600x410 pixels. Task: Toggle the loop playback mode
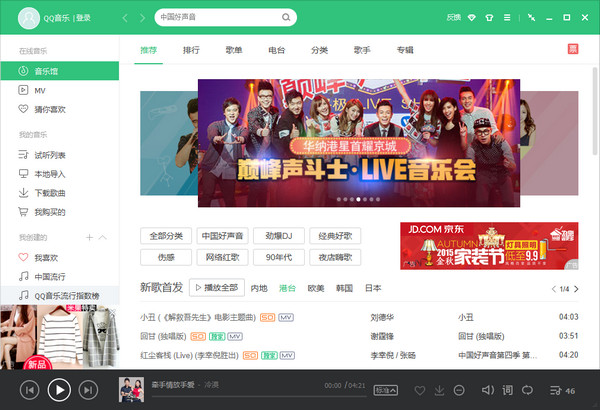(x=527, y=390)
